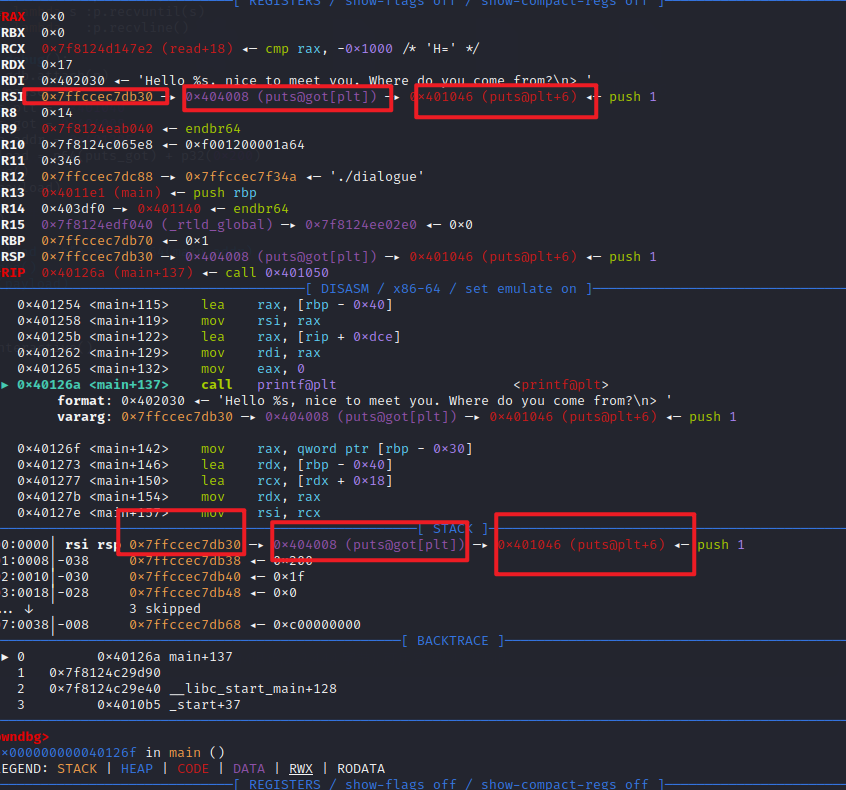Click the RWX legend label
846x790 pixels.
tap(301, 768)
